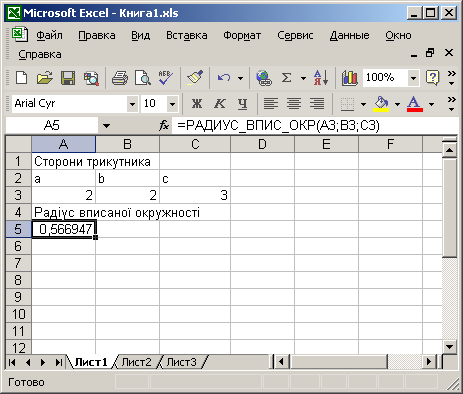
Task: Click the formula bar input field
Action: point(315,126)
